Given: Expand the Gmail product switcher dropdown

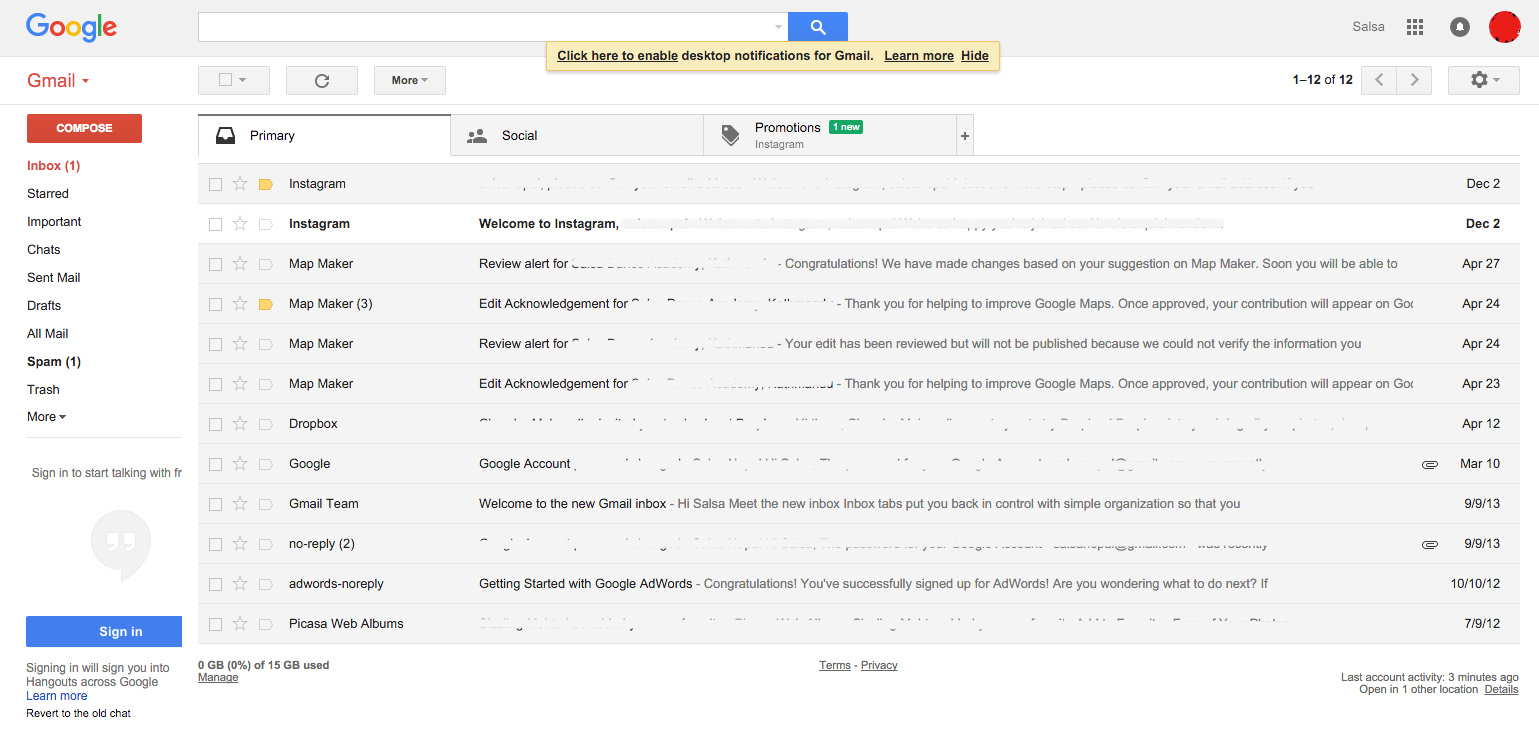Looking at the screenshot, I should [x=58, y=81].
